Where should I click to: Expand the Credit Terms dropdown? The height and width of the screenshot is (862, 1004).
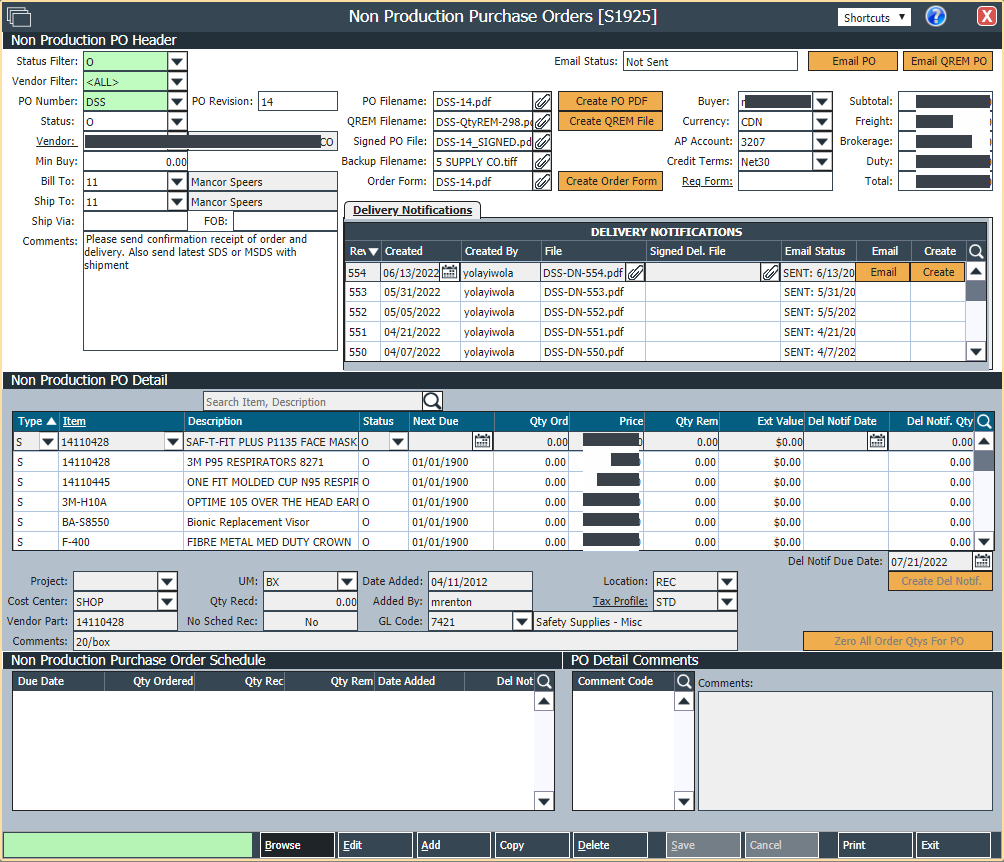pos(822,162)
